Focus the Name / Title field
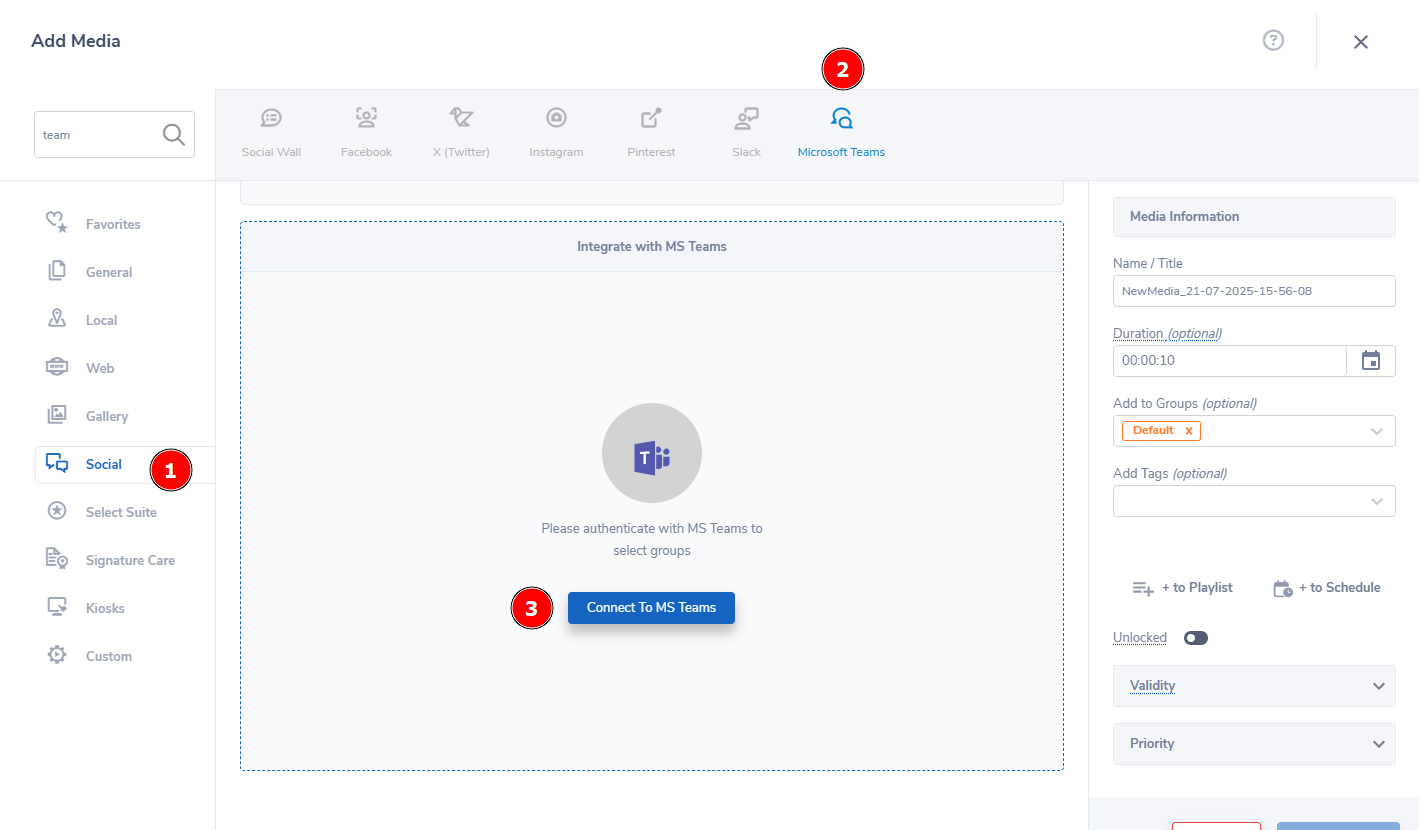This screenshot has width=1419, height=830. tap(1254, 291)
